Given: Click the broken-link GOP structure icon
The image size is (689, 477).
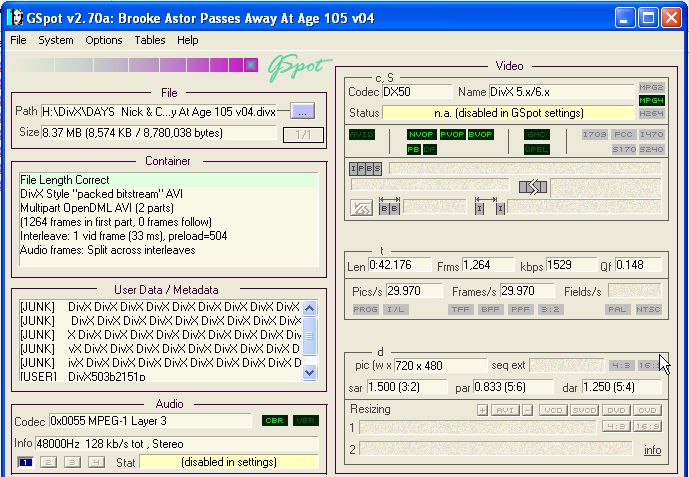Looking at the screenshot, I should (533, 187).
